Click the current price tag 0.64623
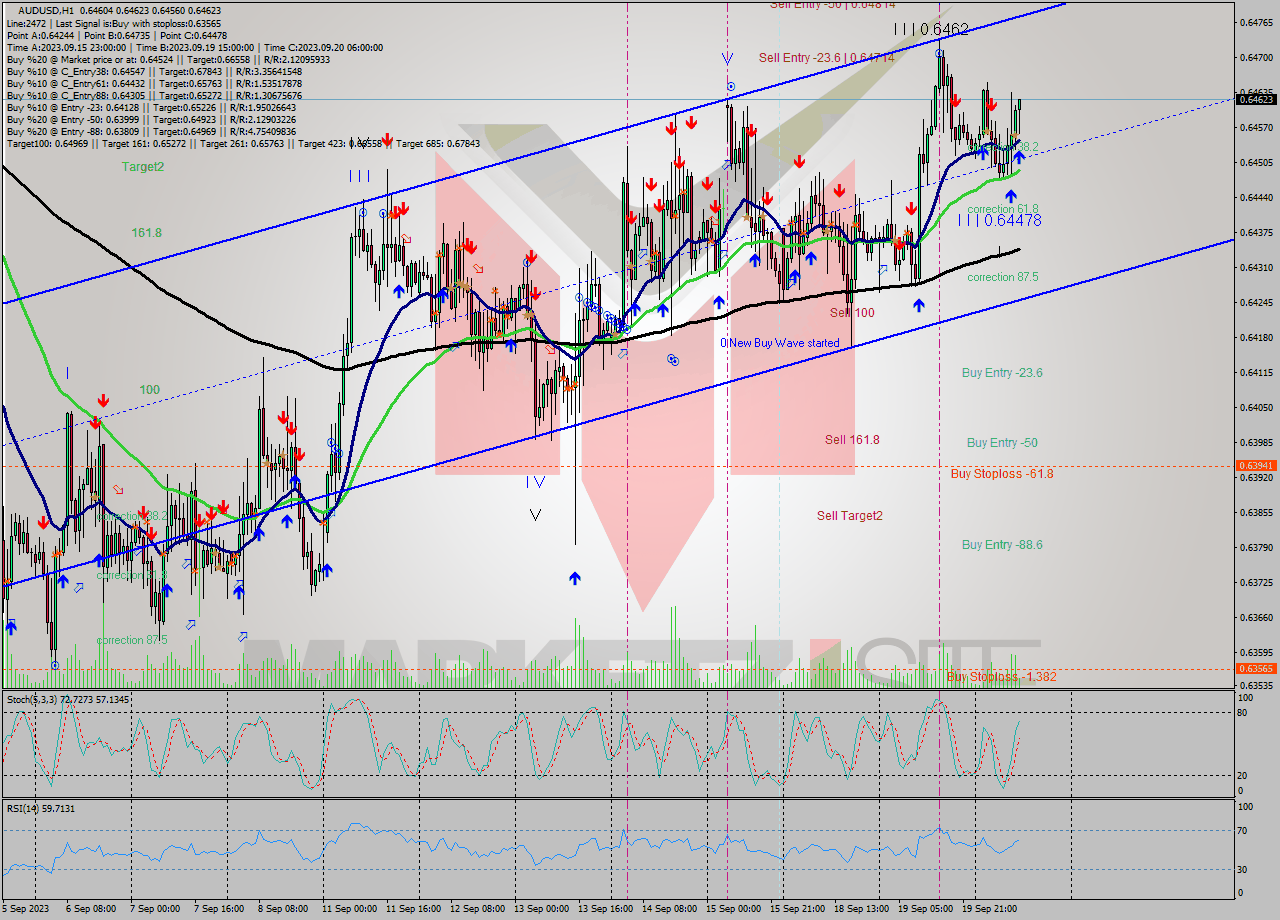 click(x=1257, y=99)
